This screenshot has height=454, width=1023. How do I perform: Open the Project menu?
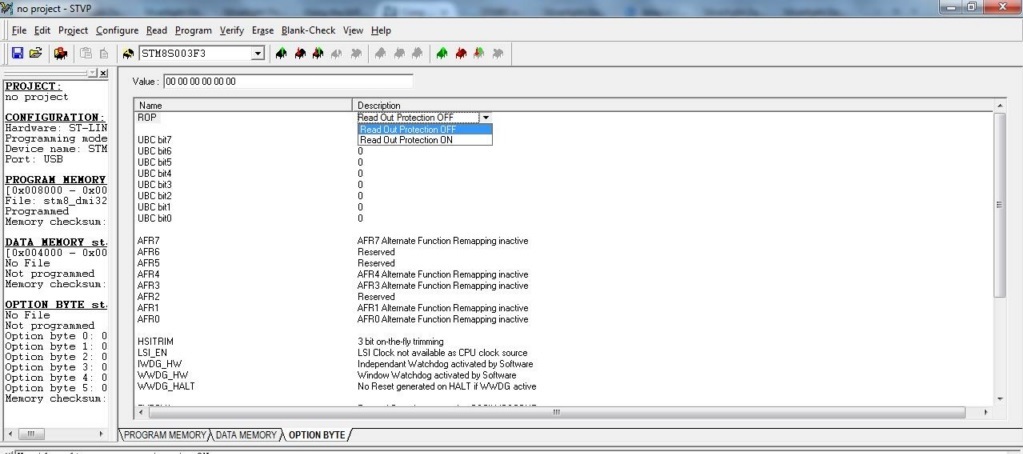point(73,30)
